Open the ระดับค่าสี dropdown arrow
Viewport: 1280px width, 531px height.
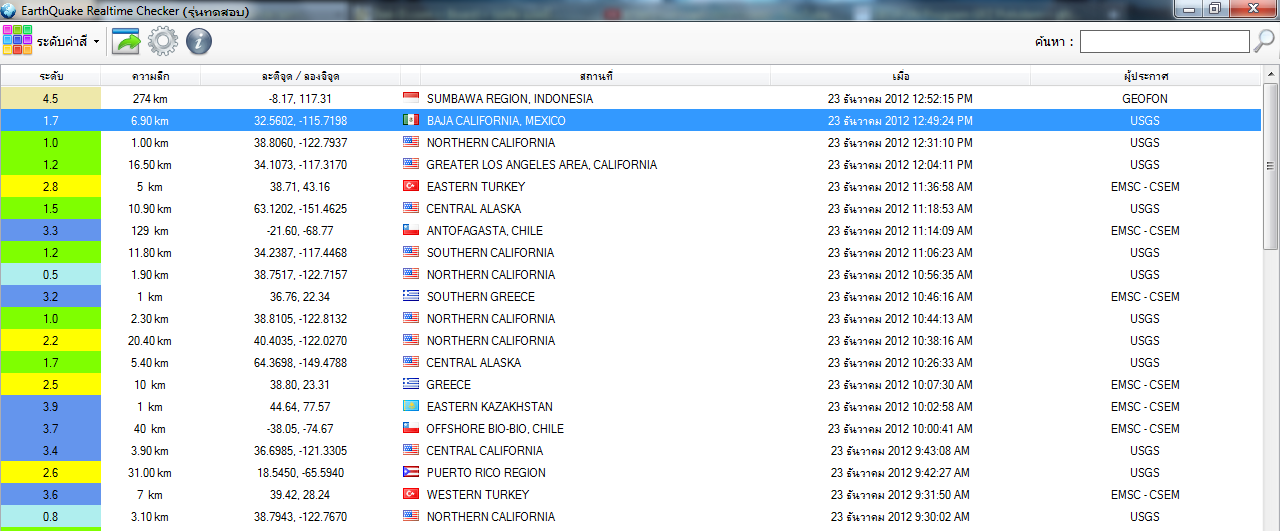[96, 42]
